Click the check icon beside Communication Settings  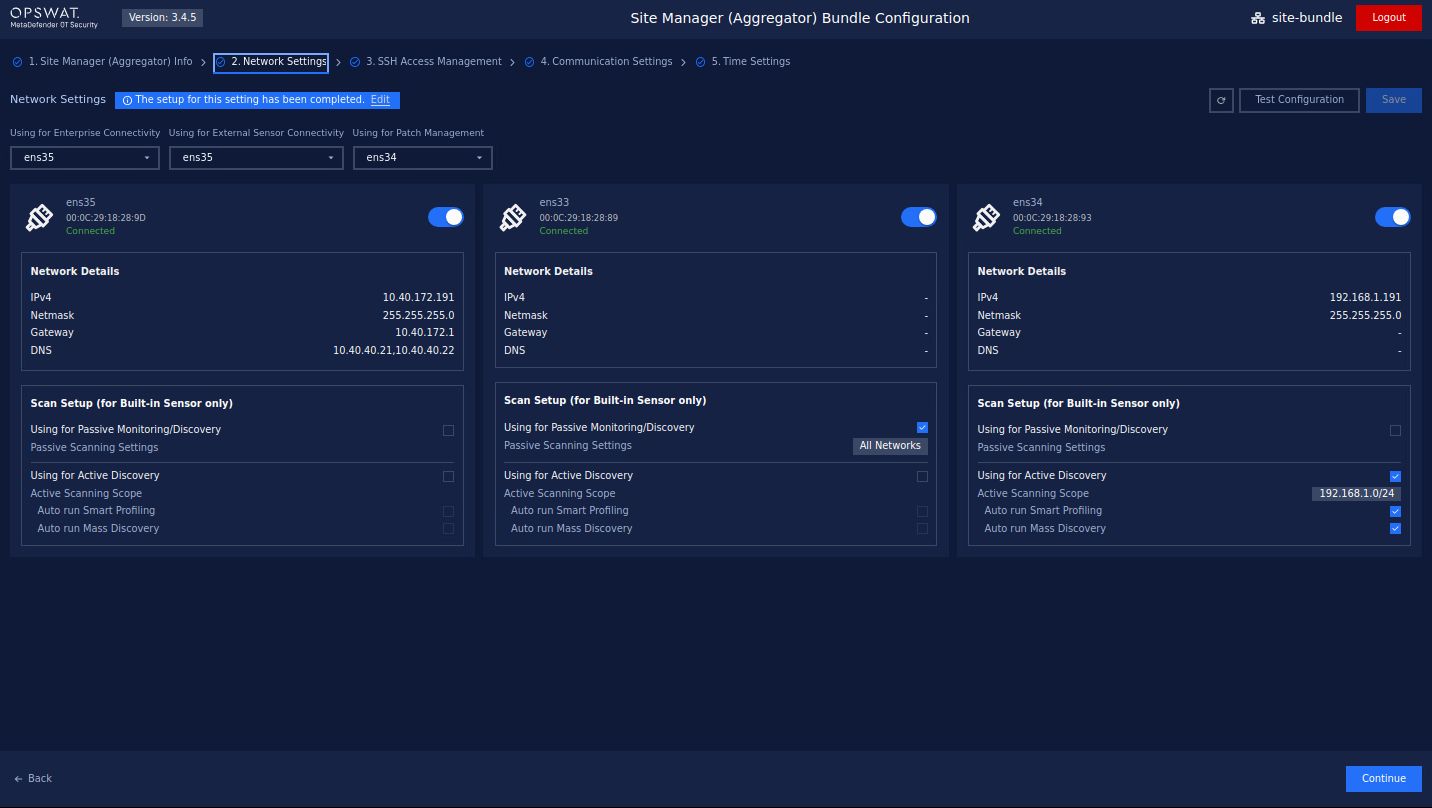(x=530, y=62)
